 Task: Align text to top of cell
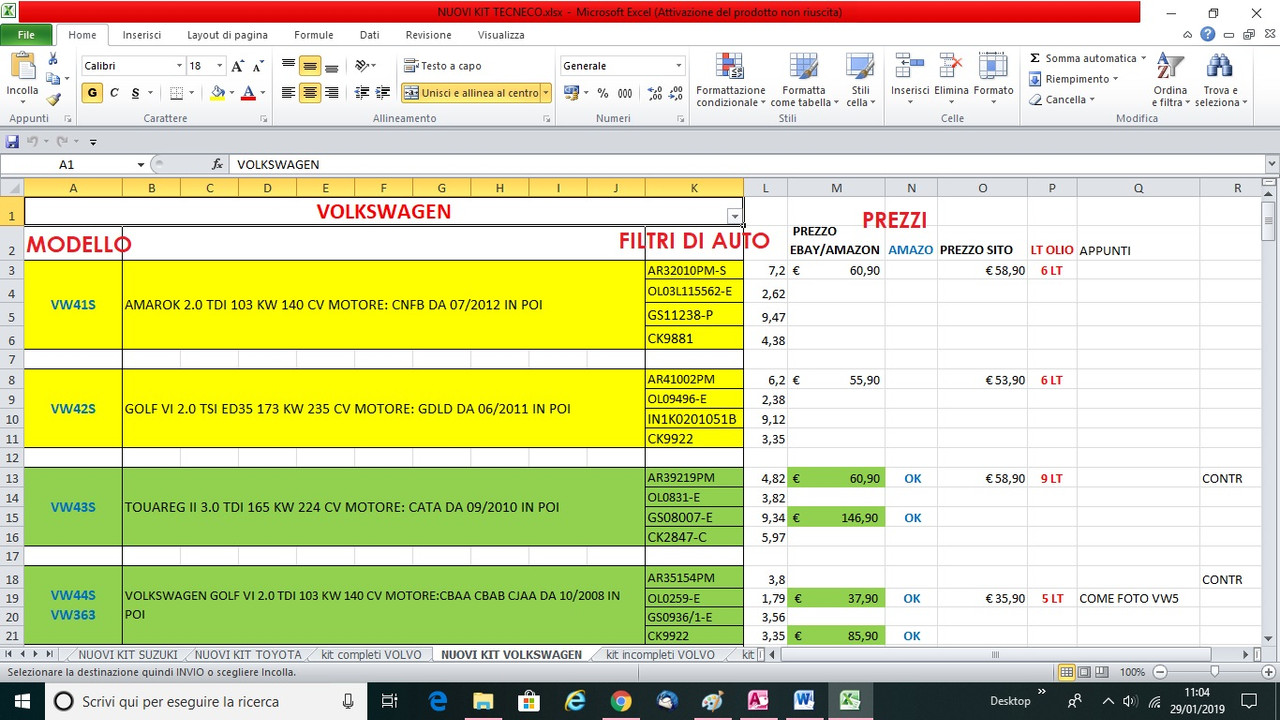(x=289, y=66)
